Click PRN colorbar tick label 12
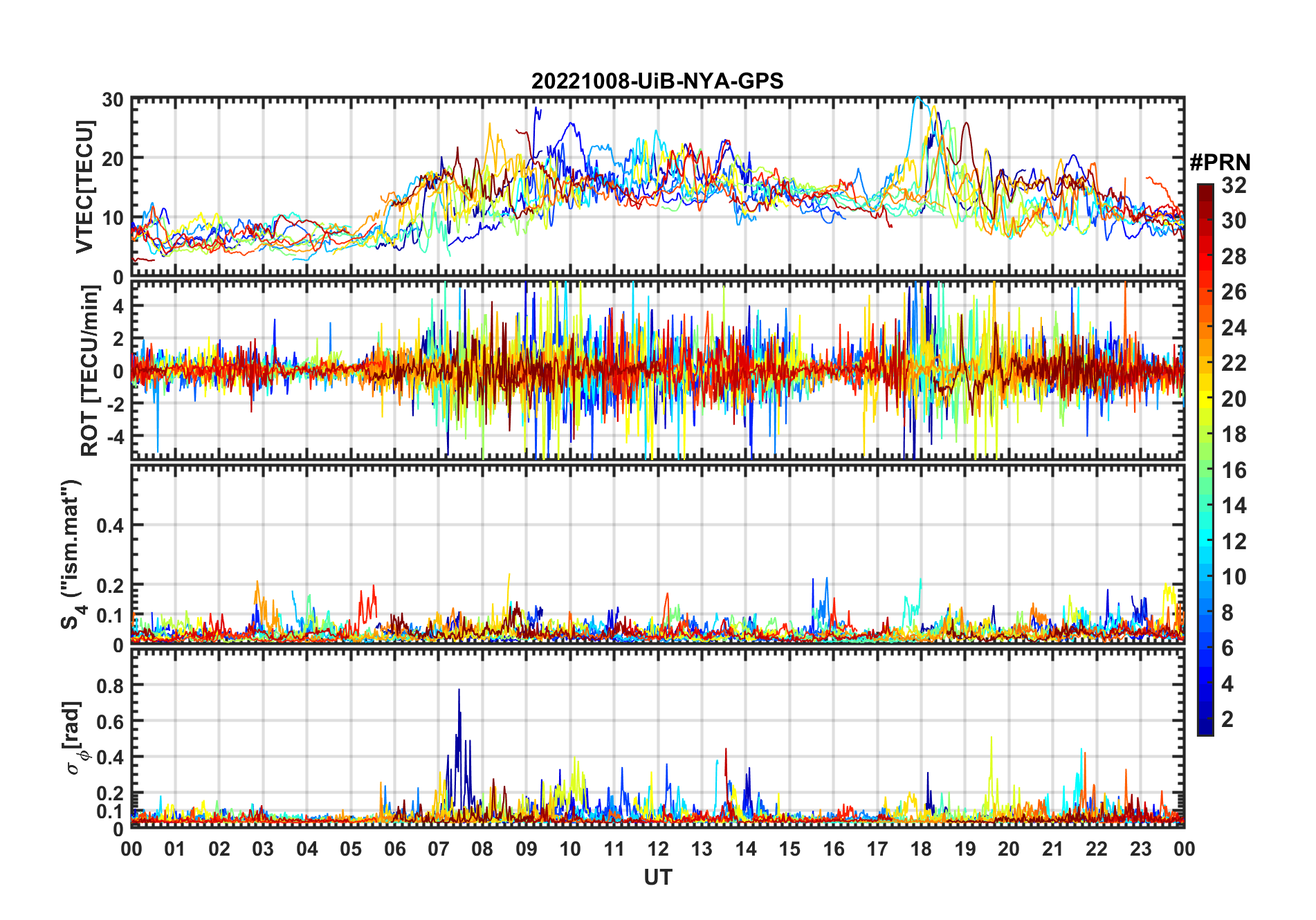 [x=1234, y=542]
